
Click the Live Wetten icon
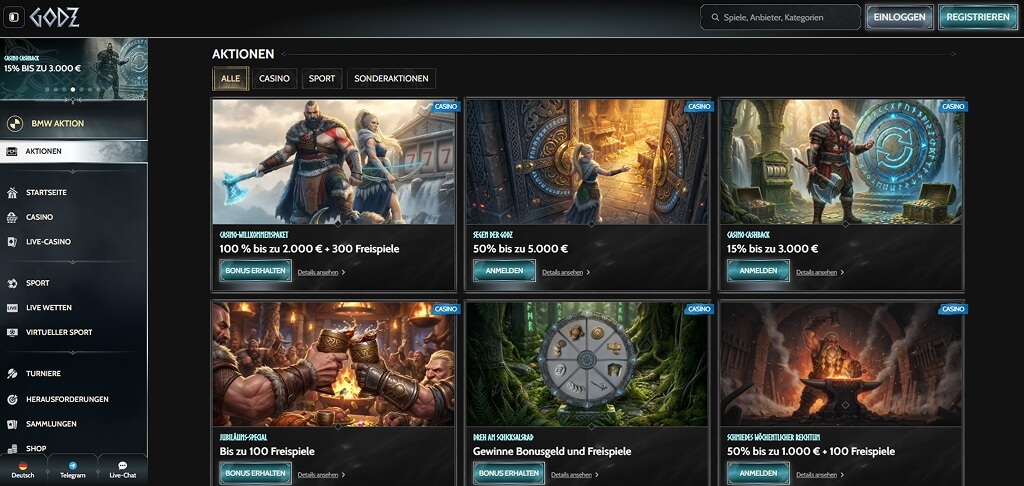click(x=12, y=308)
